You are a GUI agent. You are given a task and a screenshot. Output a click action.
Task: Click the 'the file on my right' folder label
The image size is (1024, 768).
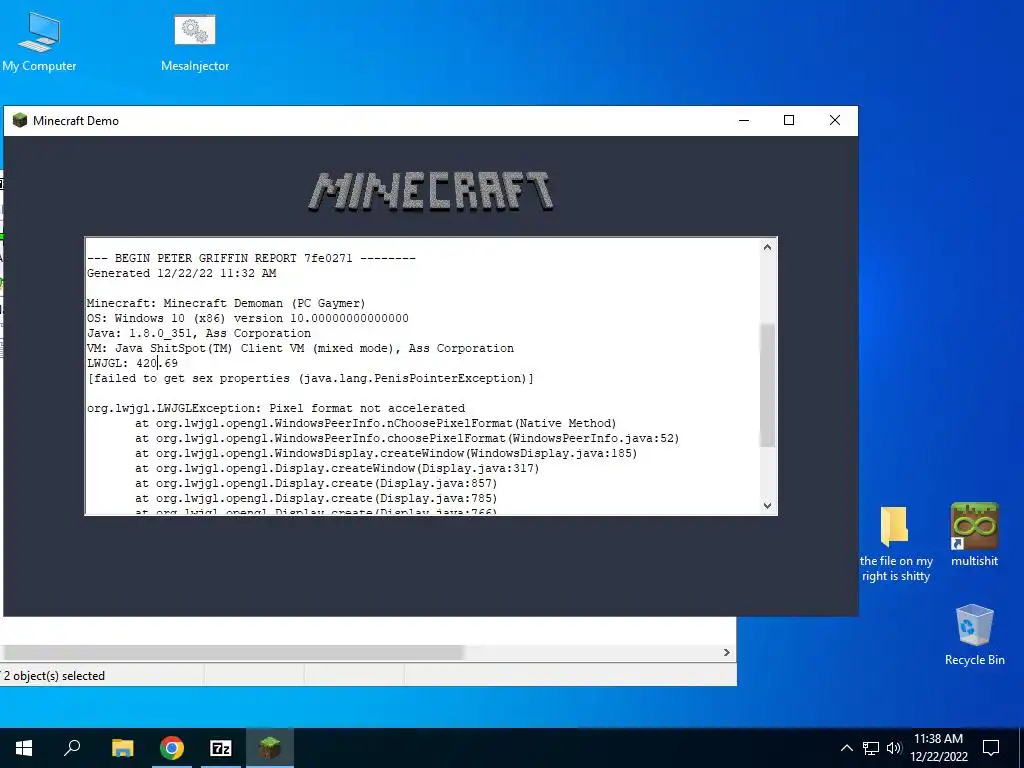(x=896, y=568)
